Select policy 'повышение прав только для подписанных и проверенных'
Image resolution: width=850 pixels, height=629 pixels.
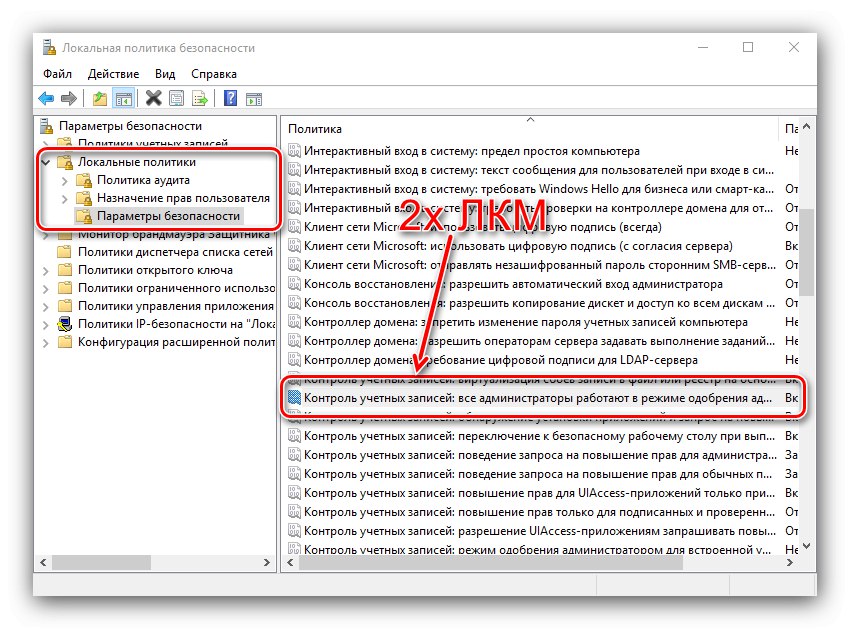pos(539,511)
